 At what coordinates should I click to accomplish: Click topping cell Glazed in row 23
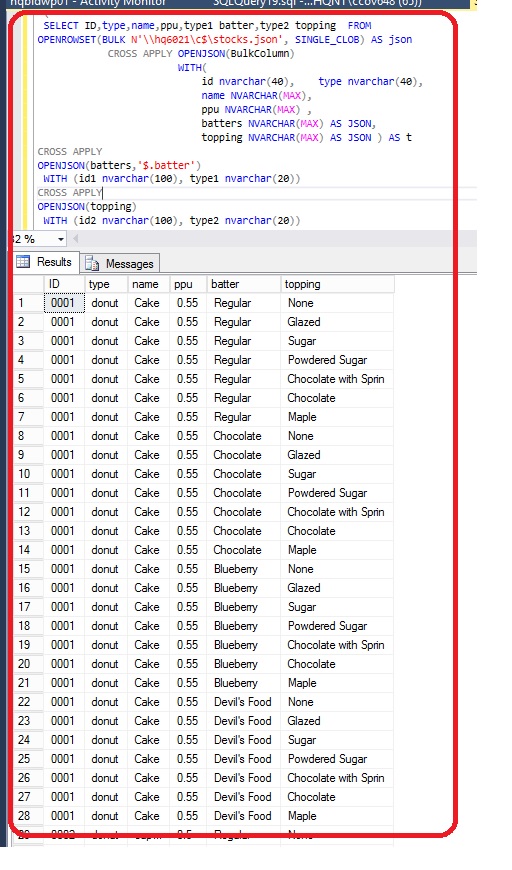pyautogui.click(x=337, y=721)
